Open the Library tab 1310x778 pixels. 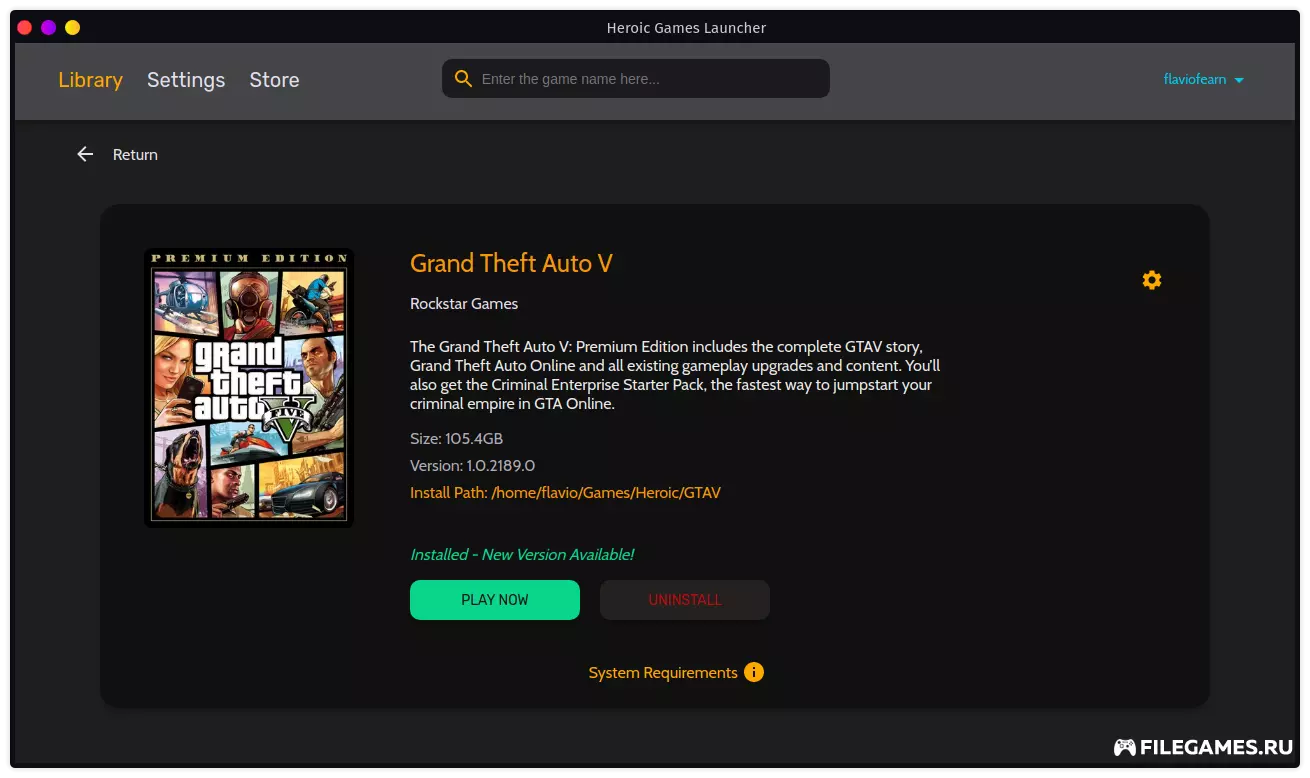coord(90,80)
